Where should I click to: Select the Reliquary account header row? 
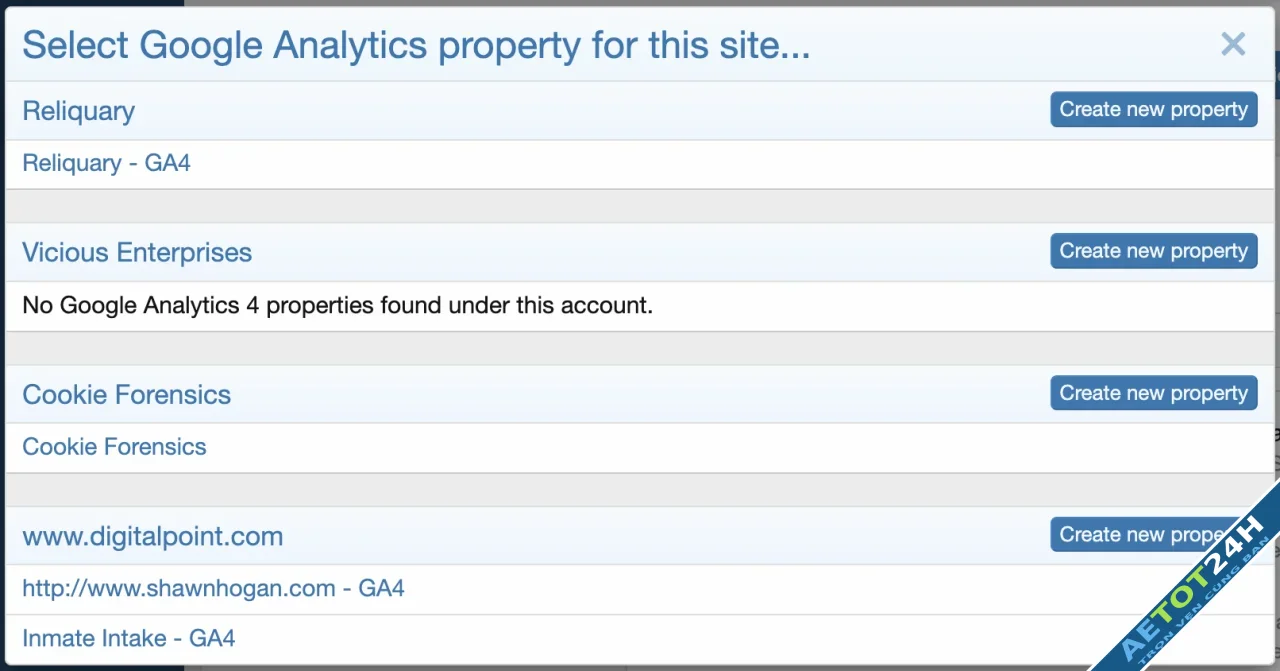click(x=500, y=111)
